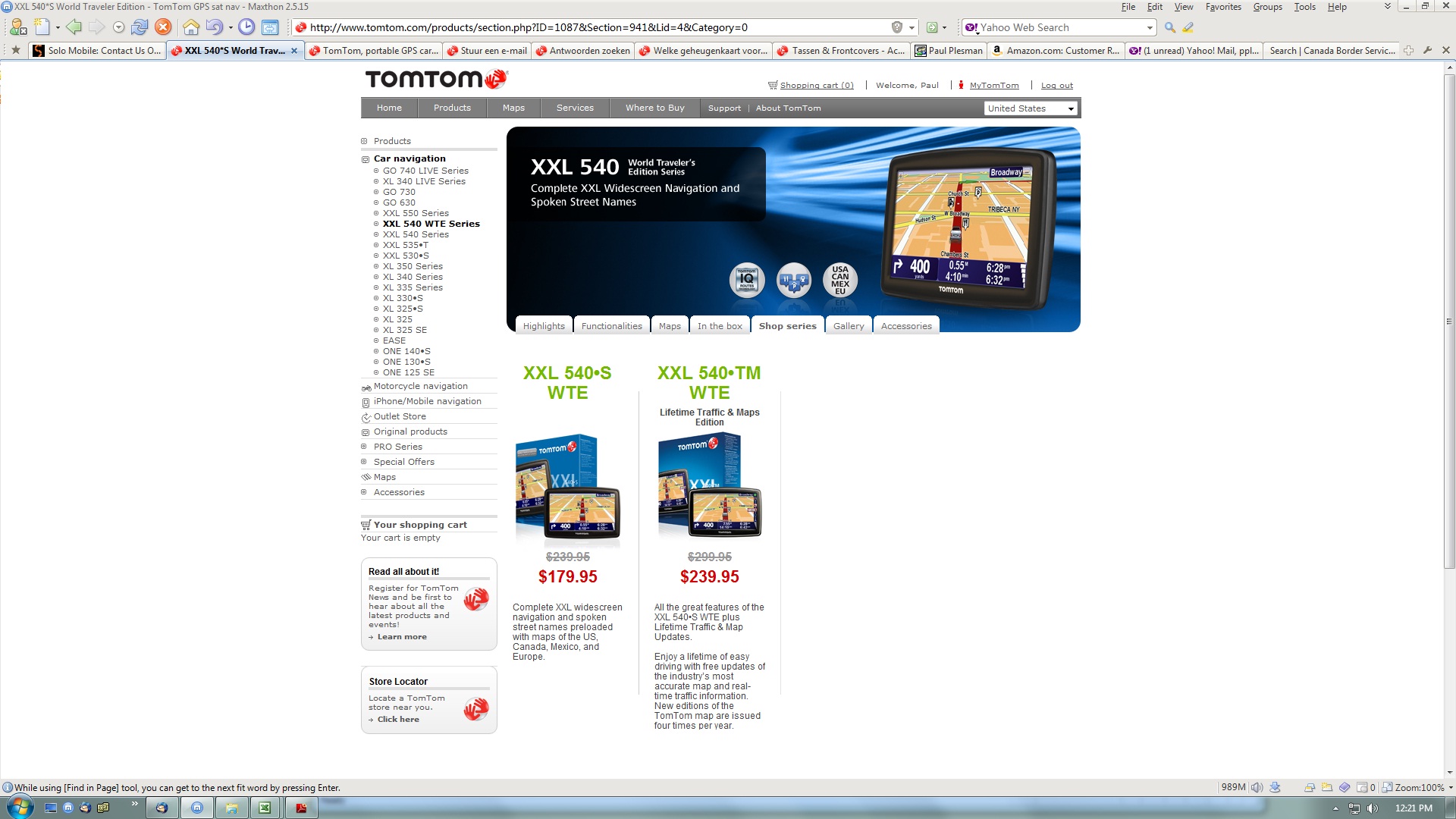
Task: Select the Gallery tab
Action: pyautogui.click(x=848, y=325)
